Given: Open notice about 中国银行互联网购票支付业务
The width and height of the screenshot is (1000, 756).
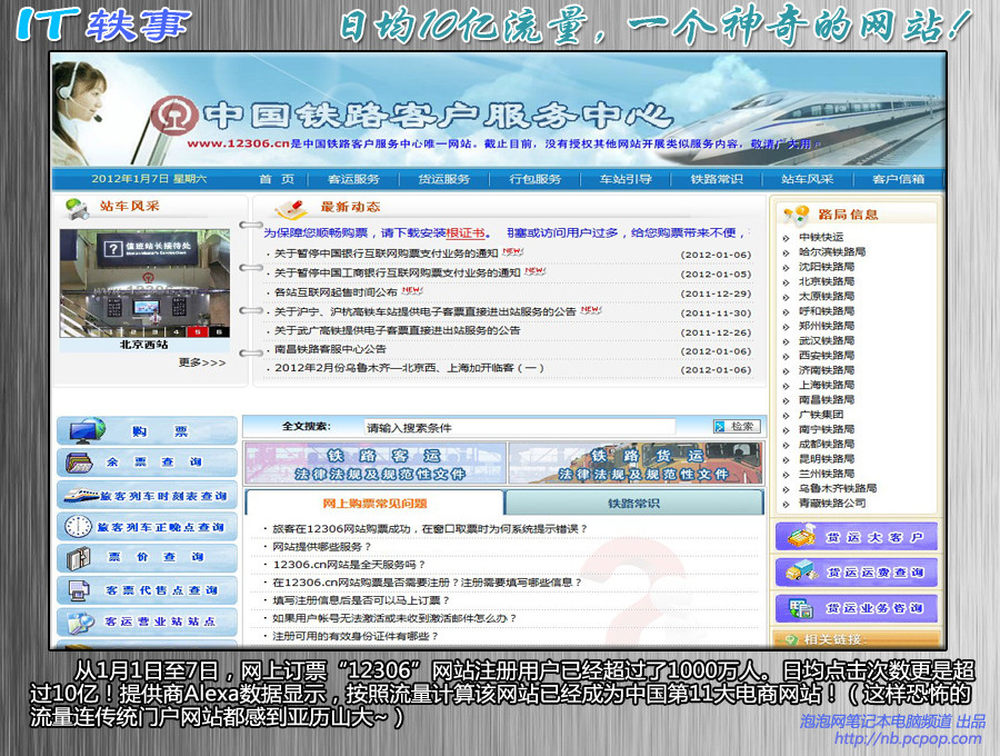Looking at the screenshot, I should (x=386, y=253).
